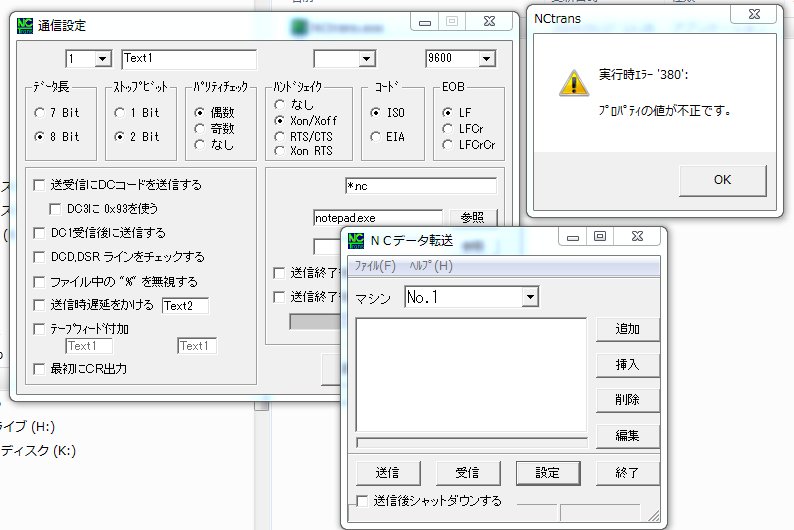Screen dimensions: 794x530
Task: Click the NC icon in NCデータ転送 title bar
Action: (x=357, y=240)
